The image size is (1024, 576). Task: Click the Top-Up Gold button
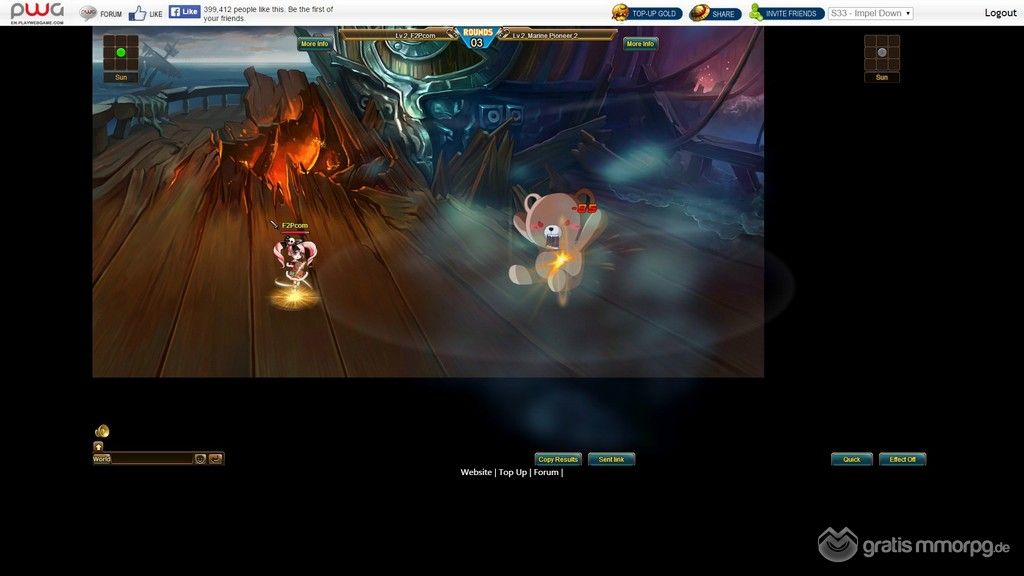click(x=646, y=13)
